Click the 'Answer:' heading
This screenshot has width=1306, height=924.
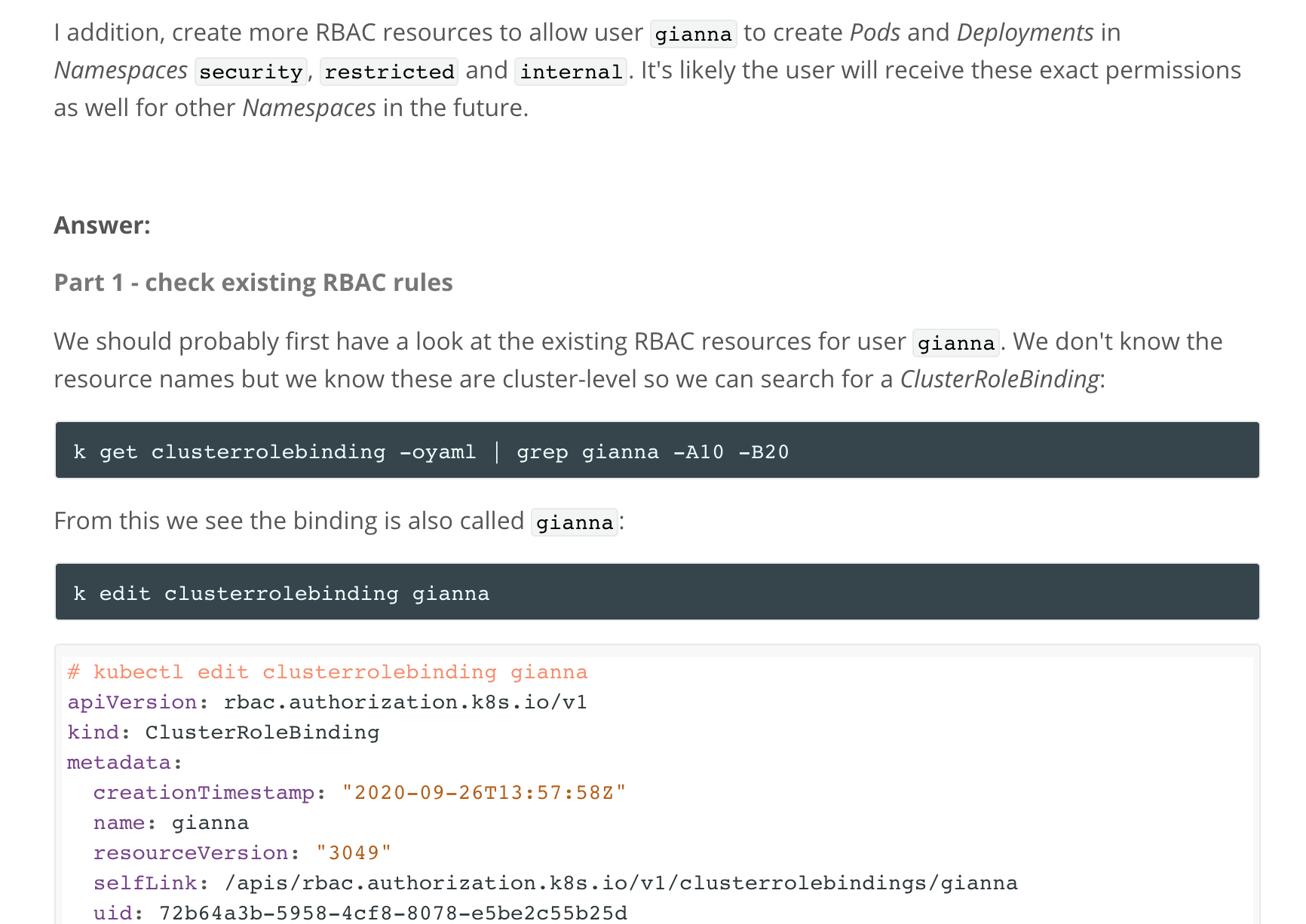pyautogui.click(x=103, y=225)
